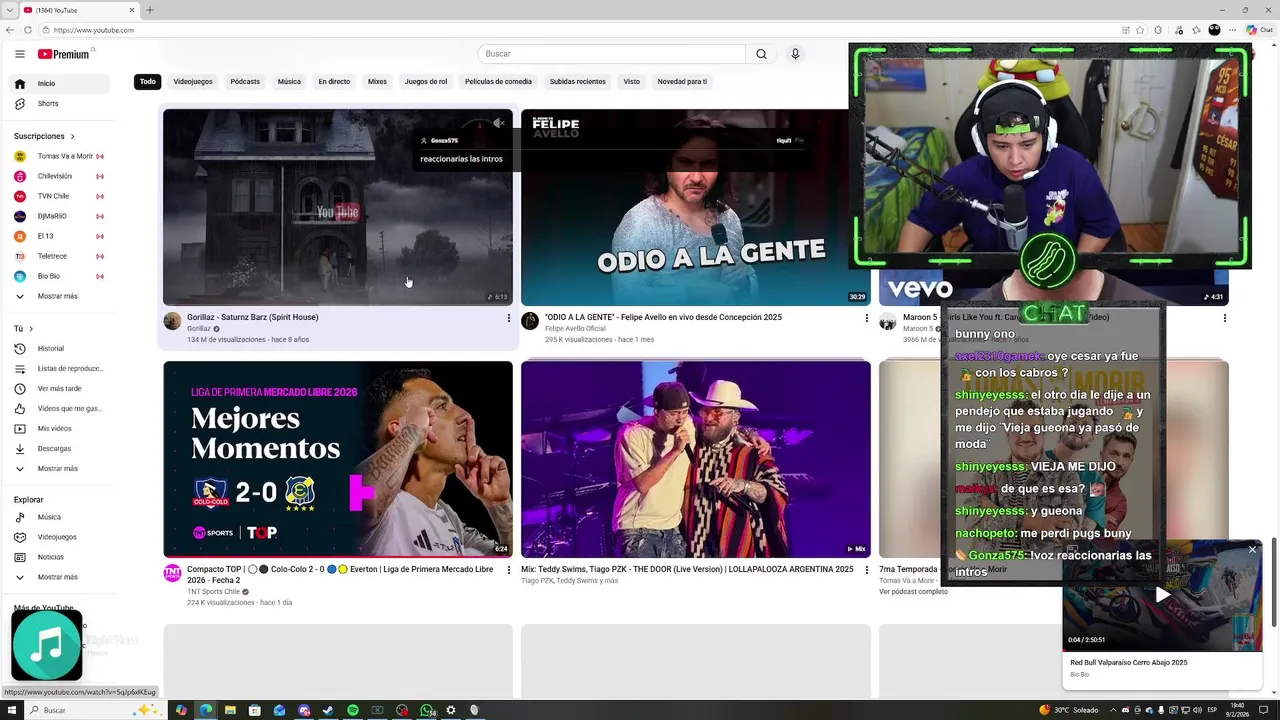Click the Felipe Avello channel avatar
Screen dimensions: 1280x720
pyautogui.click(x=530, y=321)
